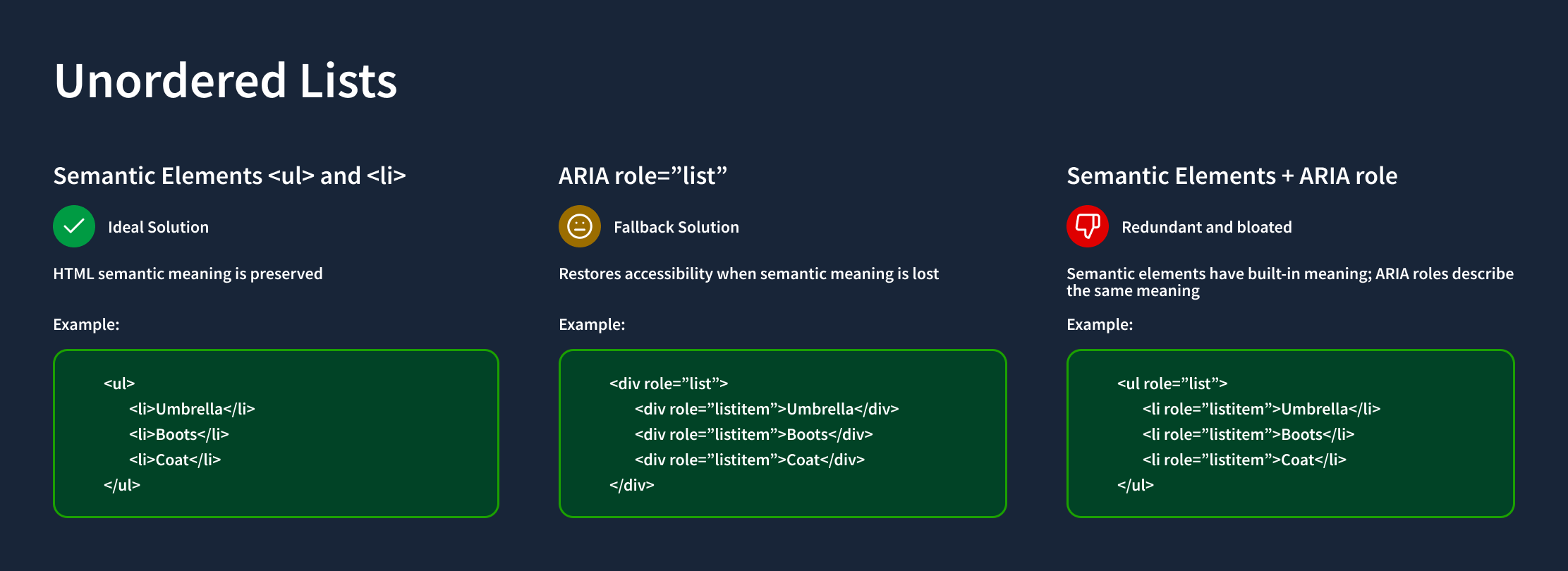Click closing '</ul>' in third code box
The image size is (1568, 571).
(x=1136, y=485)
